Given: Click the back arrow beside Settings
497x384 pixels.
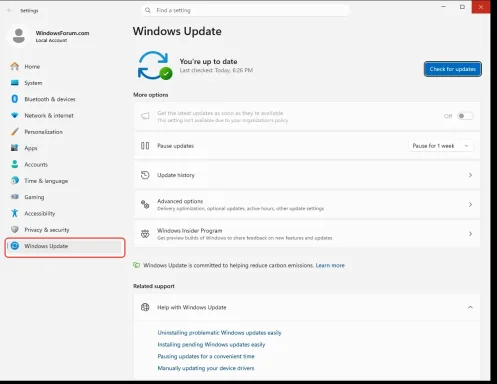Looking at the screenshot, I should pos(9,10).
